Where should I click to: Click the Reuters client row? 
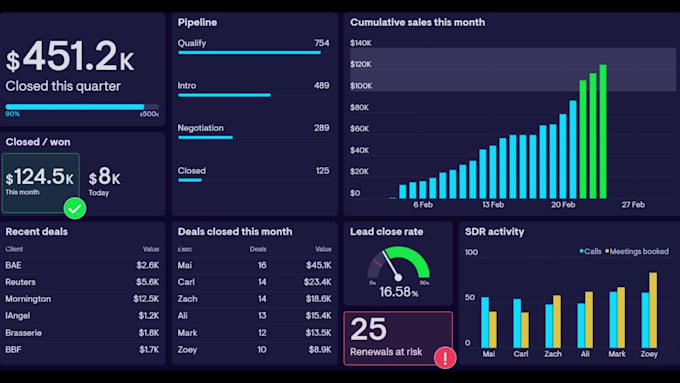pos(82,282)
